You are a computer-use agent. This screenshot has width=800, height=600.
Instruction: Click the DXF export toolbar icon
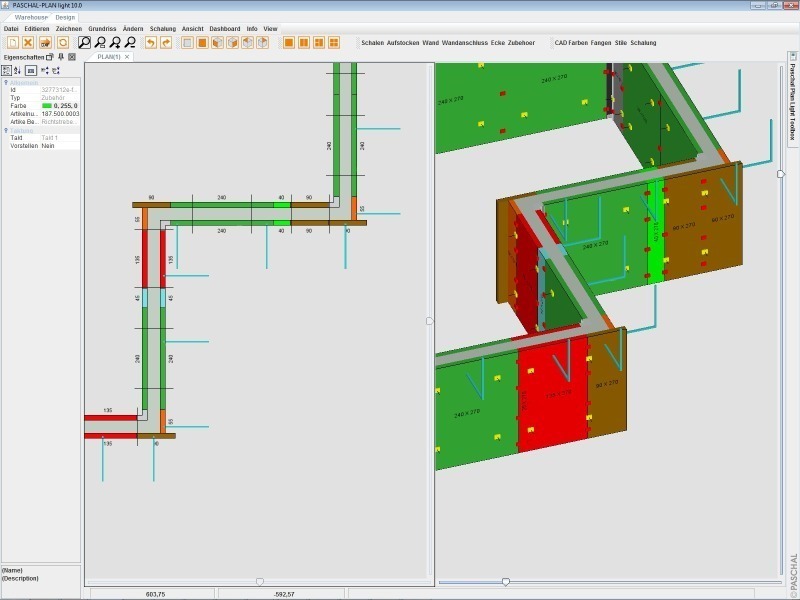point(45,43)
